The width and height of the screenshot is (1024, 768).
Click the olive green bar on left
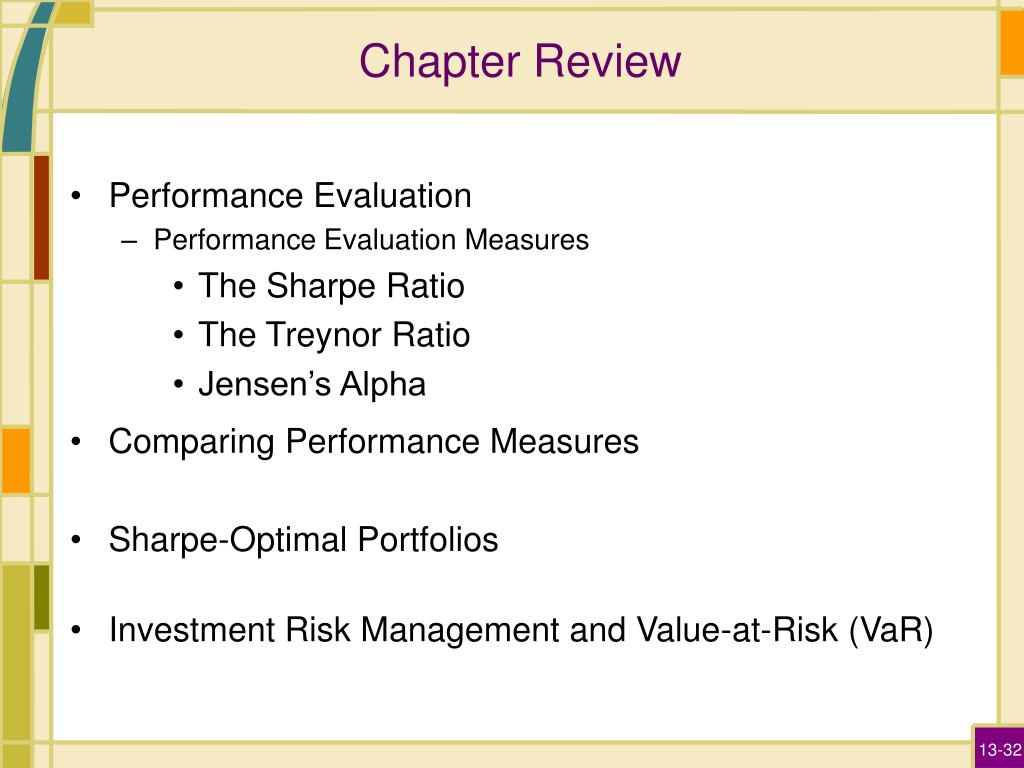pyautogui.click(x=41, y=598)
